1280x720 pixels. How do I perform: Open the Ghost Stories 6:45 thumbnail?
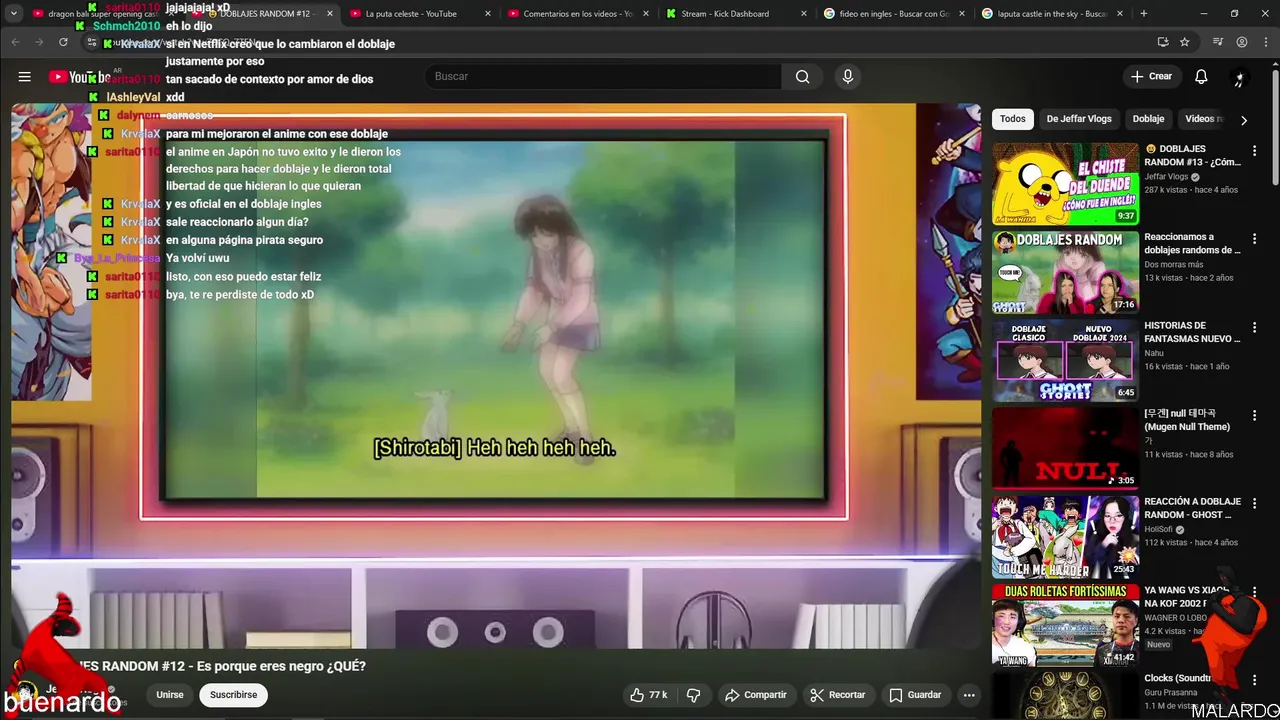pyautogui.click(x=1065, y=360)
